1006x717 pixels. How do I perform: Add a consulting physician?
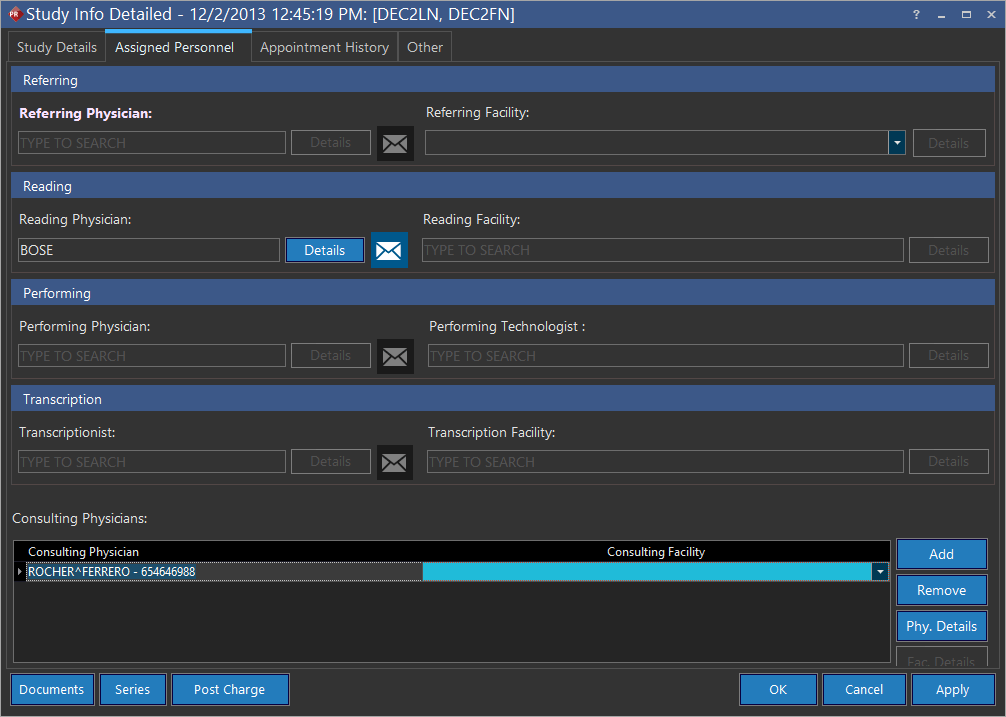[941, 554]
